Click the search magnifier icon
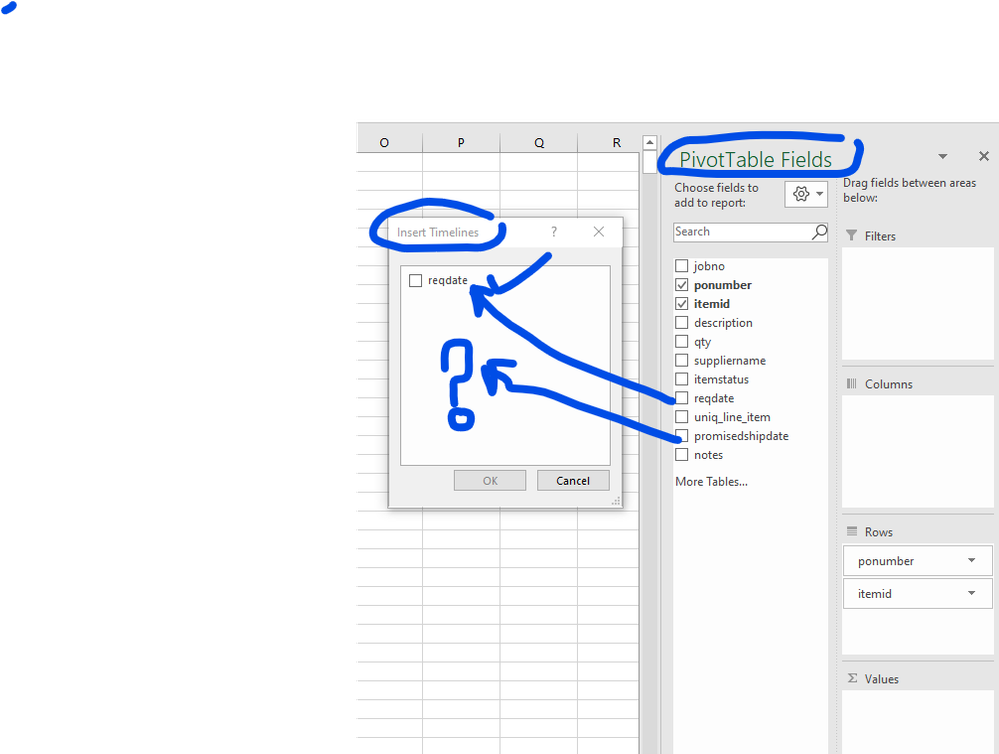The image size is (999, 754). 819,231
